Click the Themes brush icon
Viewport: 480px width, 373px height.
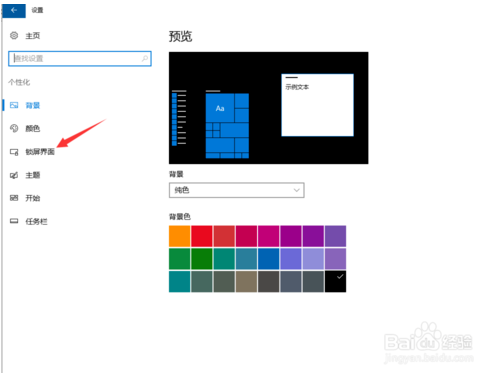point(14,175)
